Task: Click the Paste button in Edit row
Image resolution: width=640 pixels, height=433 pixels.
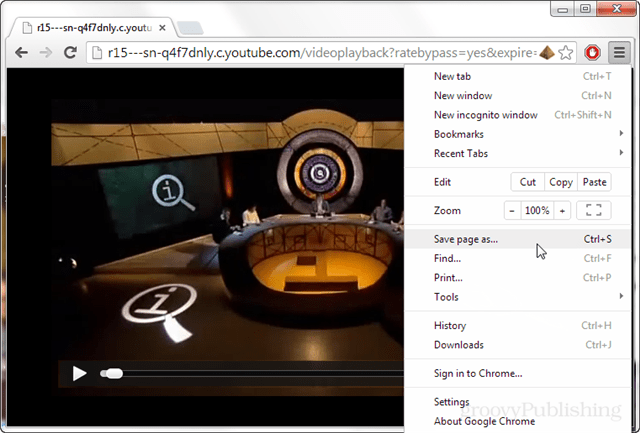Action: 594,182
